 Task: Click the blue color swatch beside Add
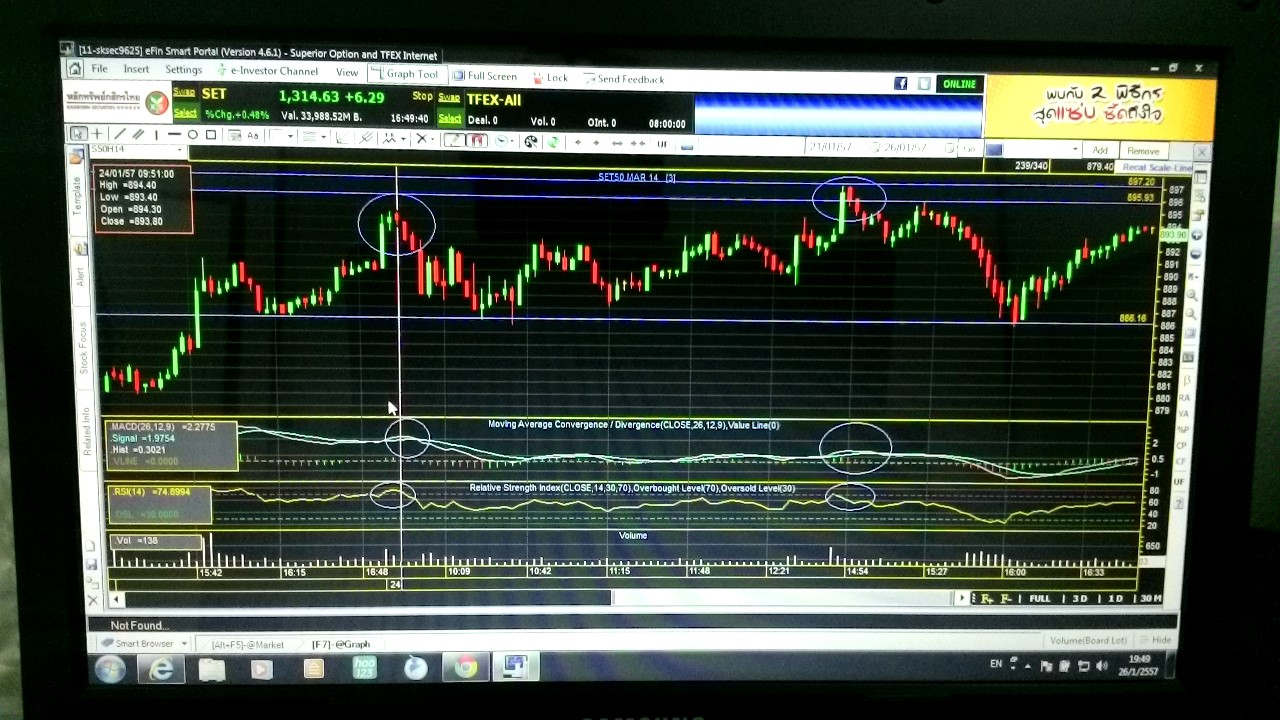pos(994,150)
